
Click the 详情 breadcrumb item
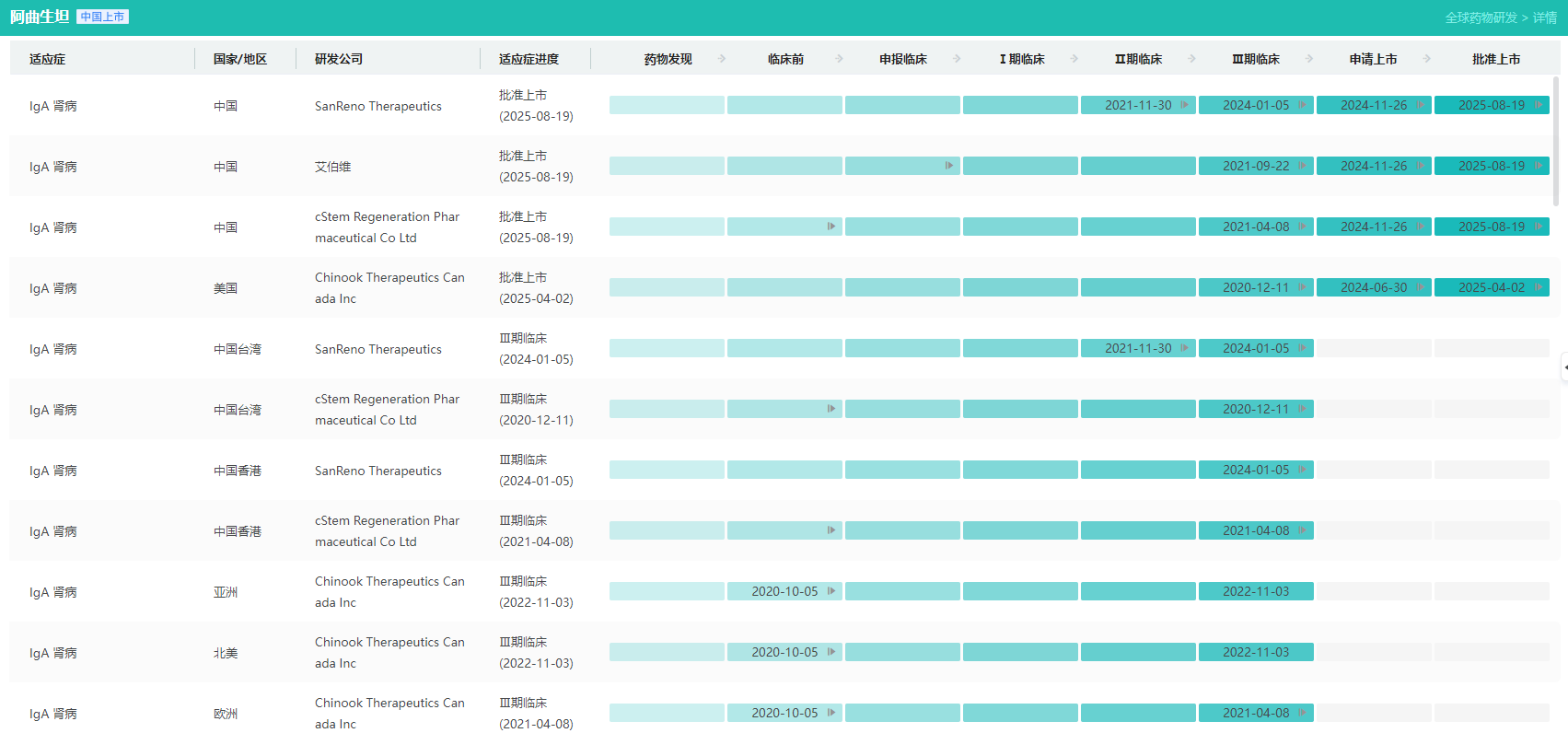click(1544, 17)
